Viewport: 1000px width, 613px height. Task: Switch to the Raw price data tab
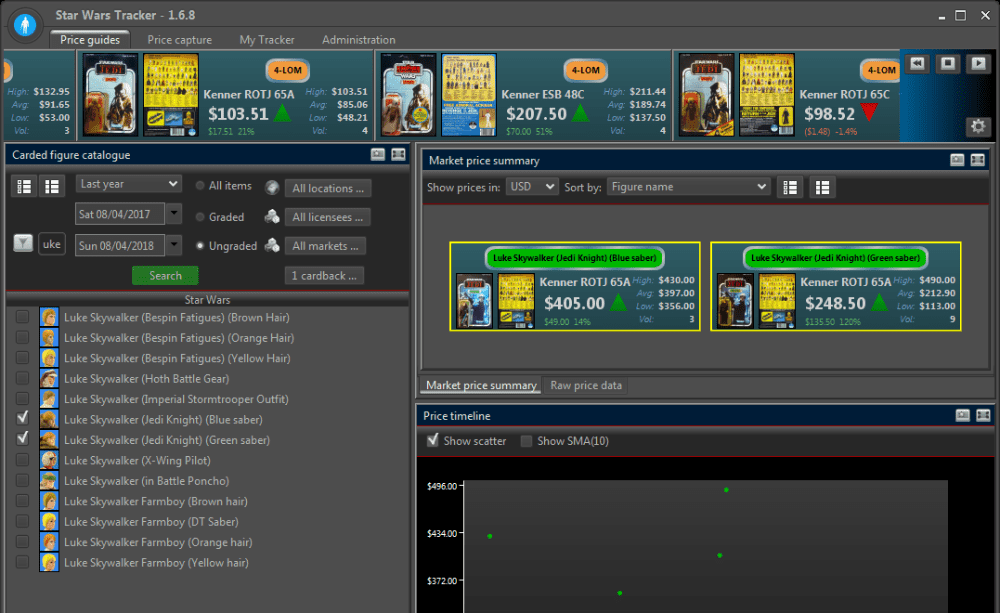586,385
